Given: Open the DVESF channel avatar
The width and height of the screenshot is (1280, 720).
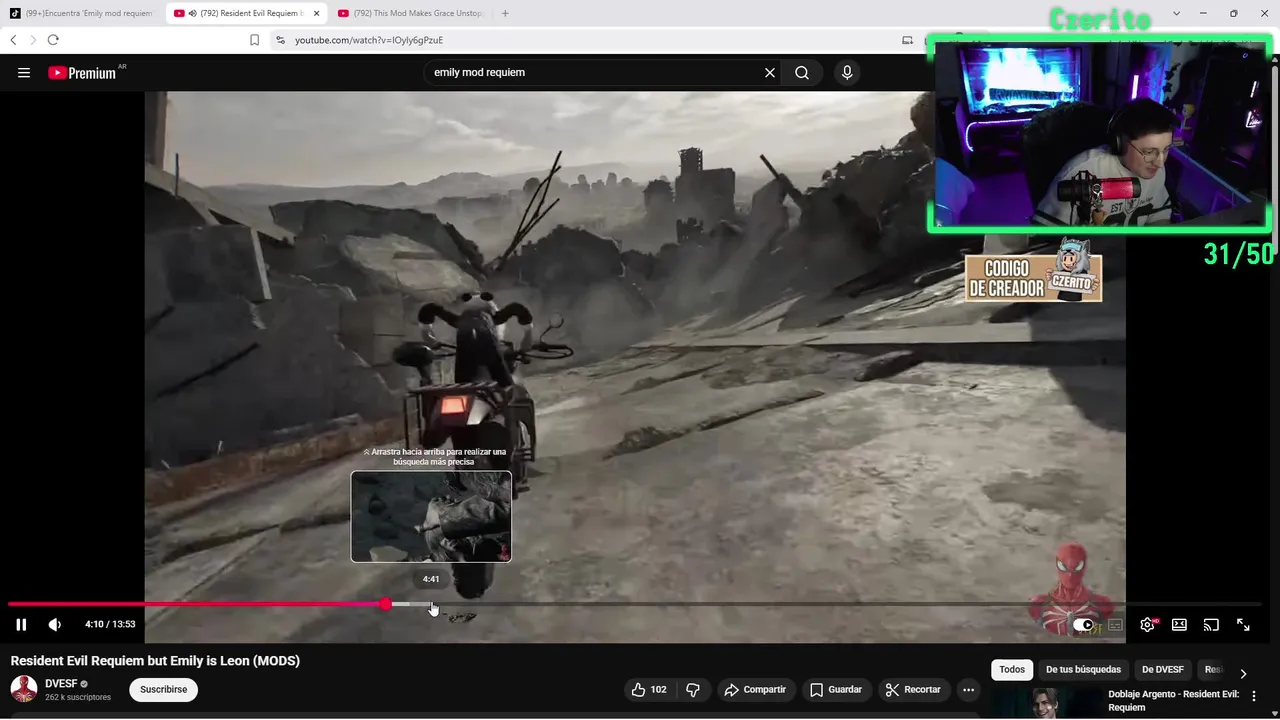Looking at the screenshot, I should (24, 689).
